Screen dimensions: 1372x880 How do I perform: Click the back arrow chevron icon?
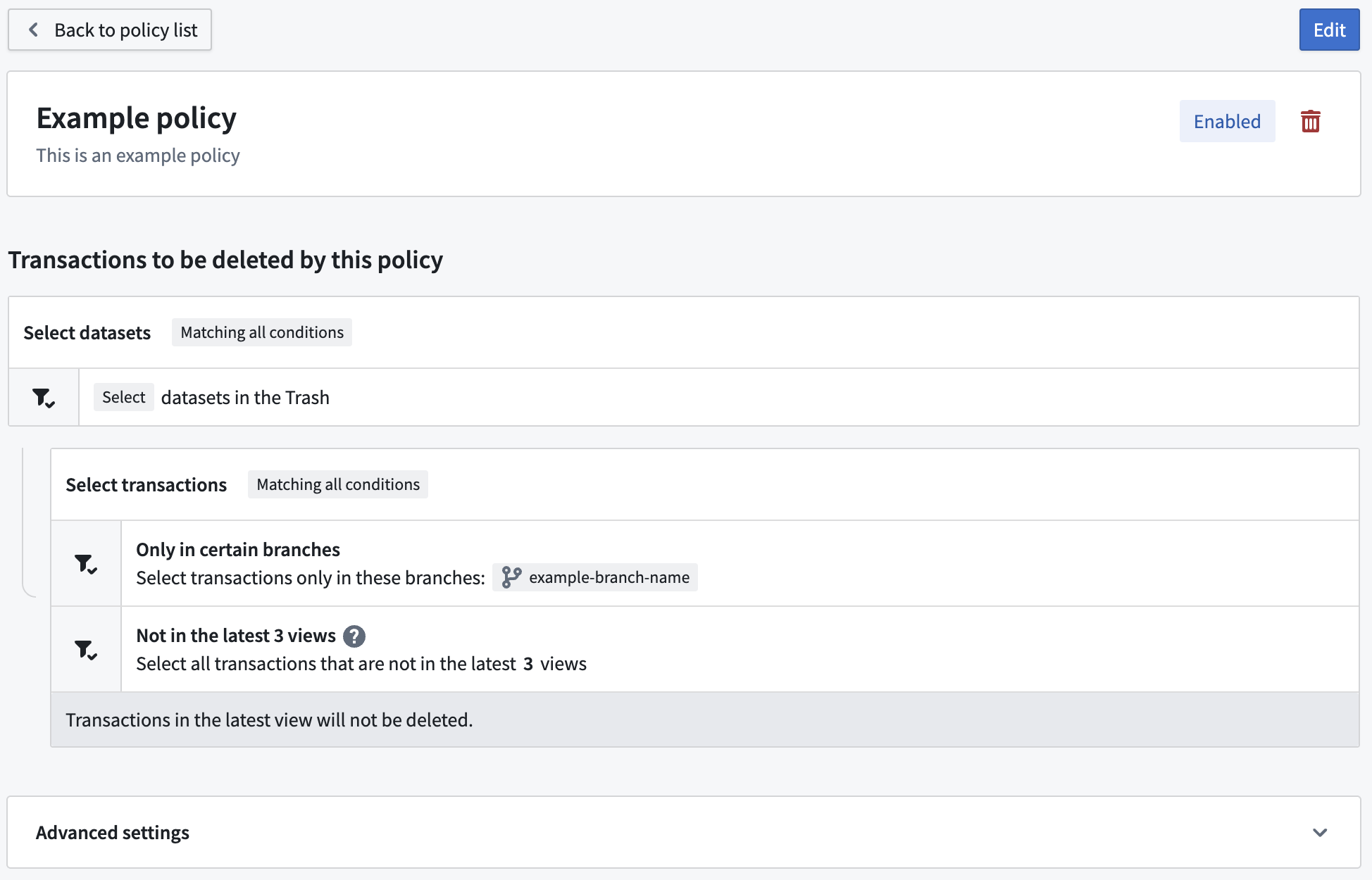tap(33, 30)
